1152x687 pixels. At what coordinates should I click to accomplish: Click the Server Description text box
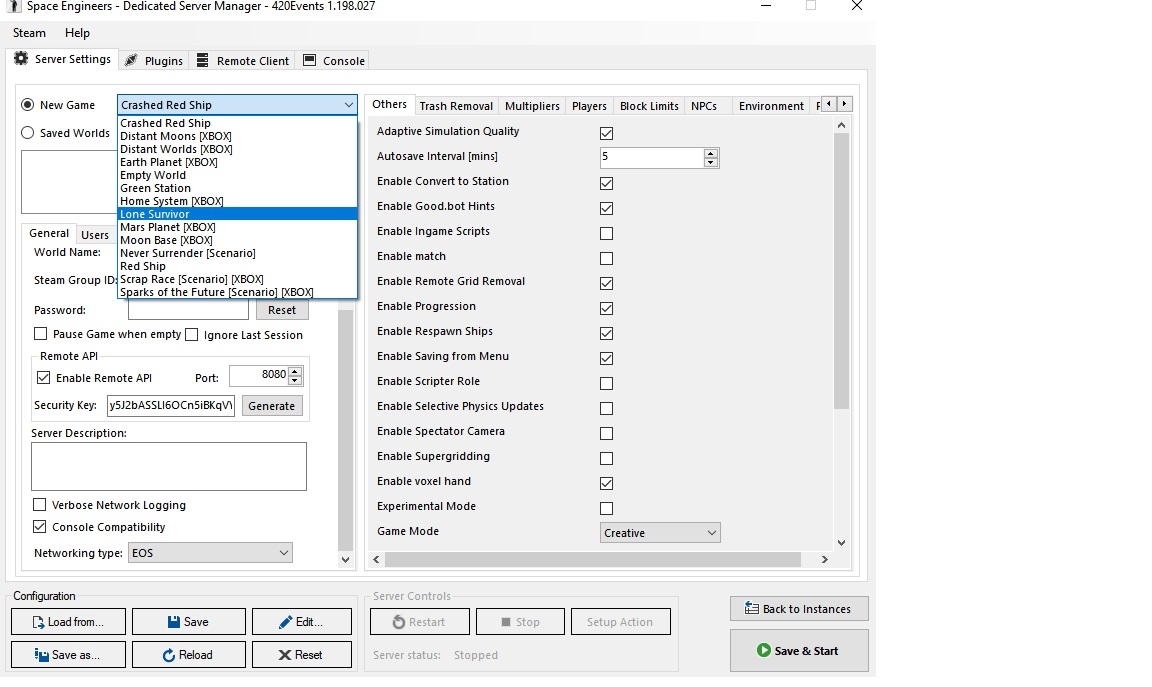(168, 466)
